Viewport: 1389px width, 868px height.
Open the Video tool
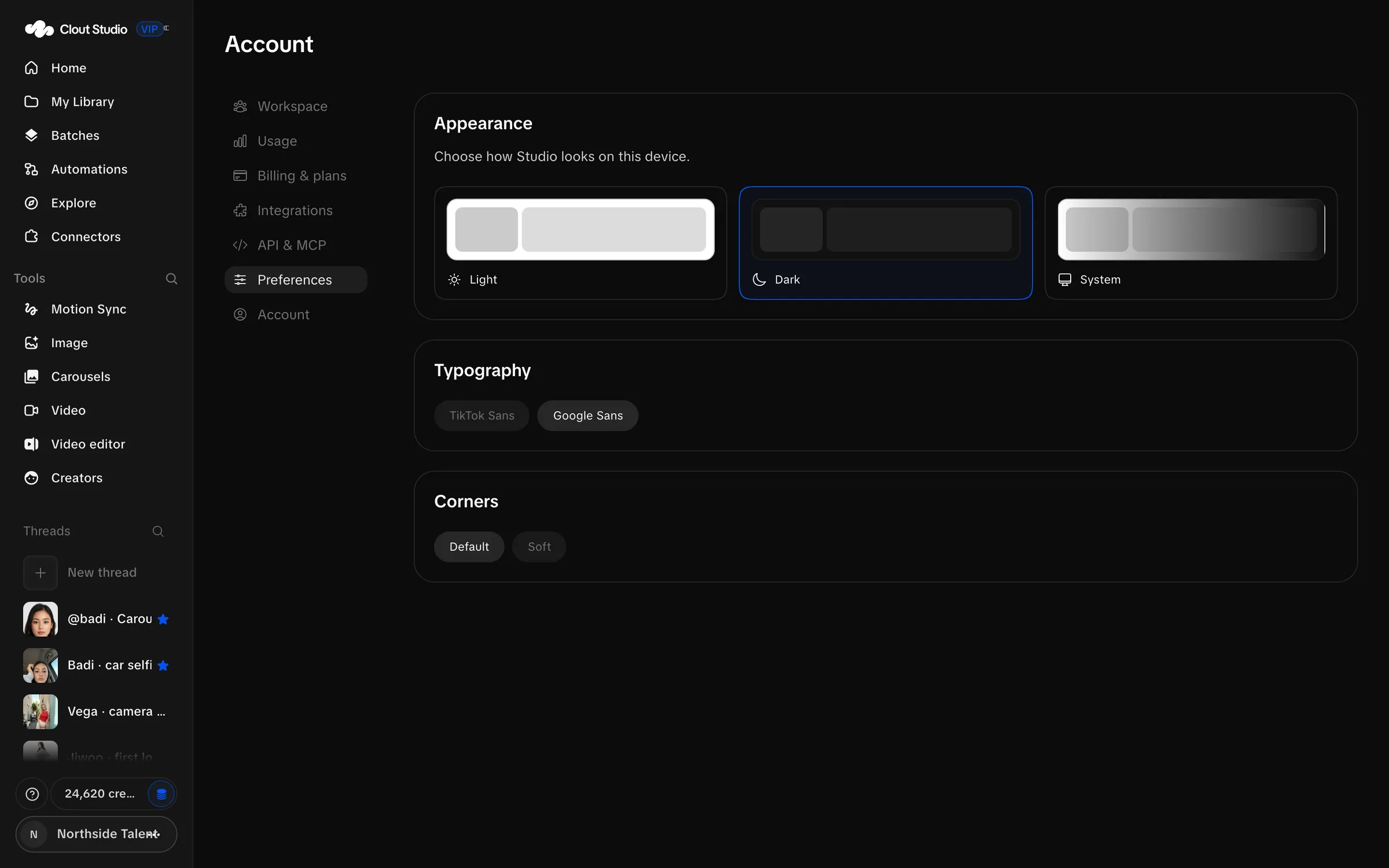point(96,410)
